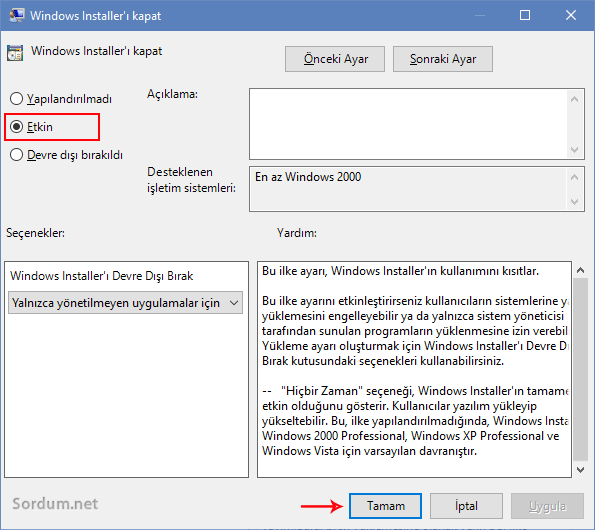Viewport: 595px width, 530px height.
Task: Click Açıklama box scroll down arrow
Action: 575,150
